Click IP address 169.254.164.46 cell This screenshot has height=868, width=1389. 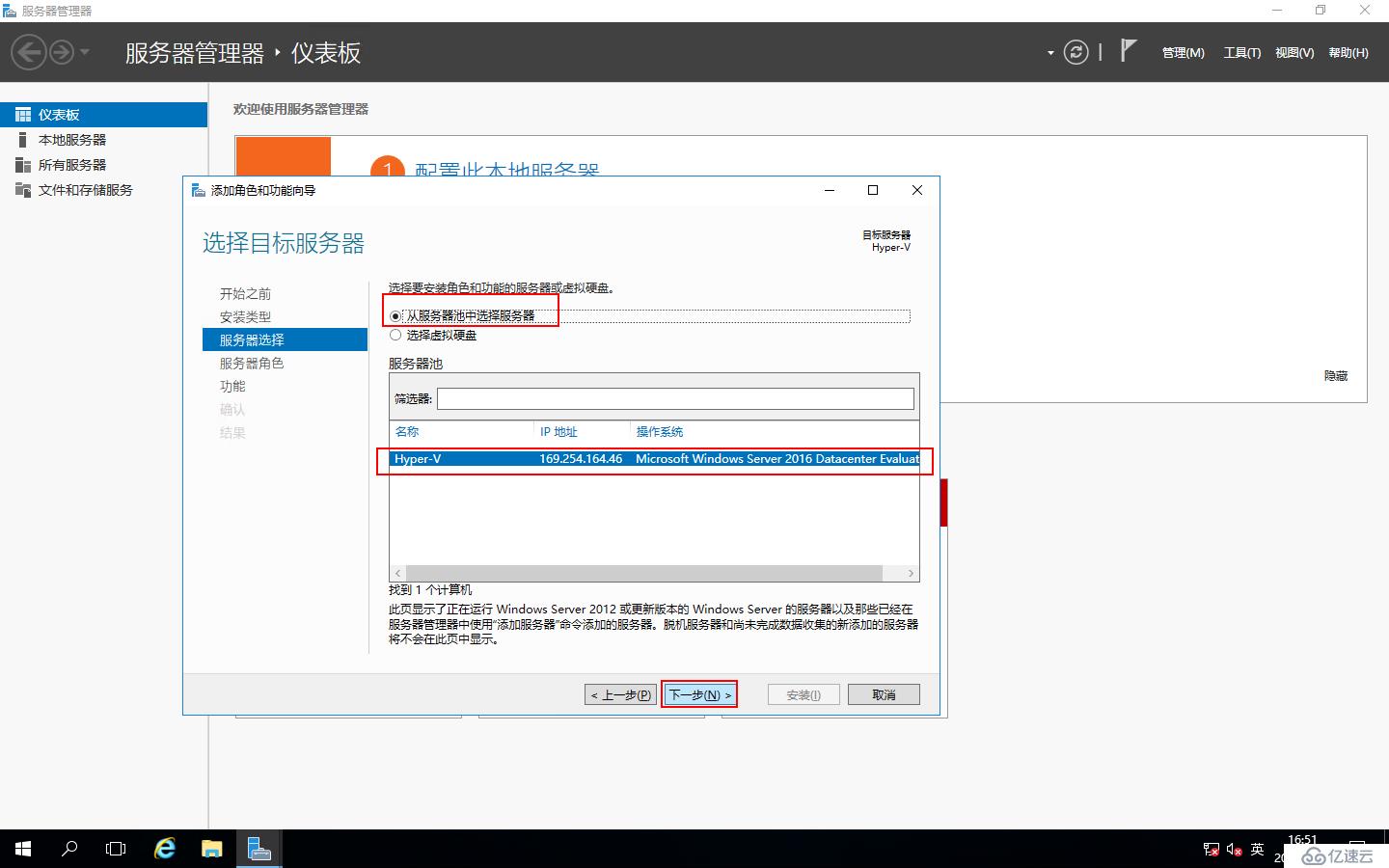[x=581, y=459]
